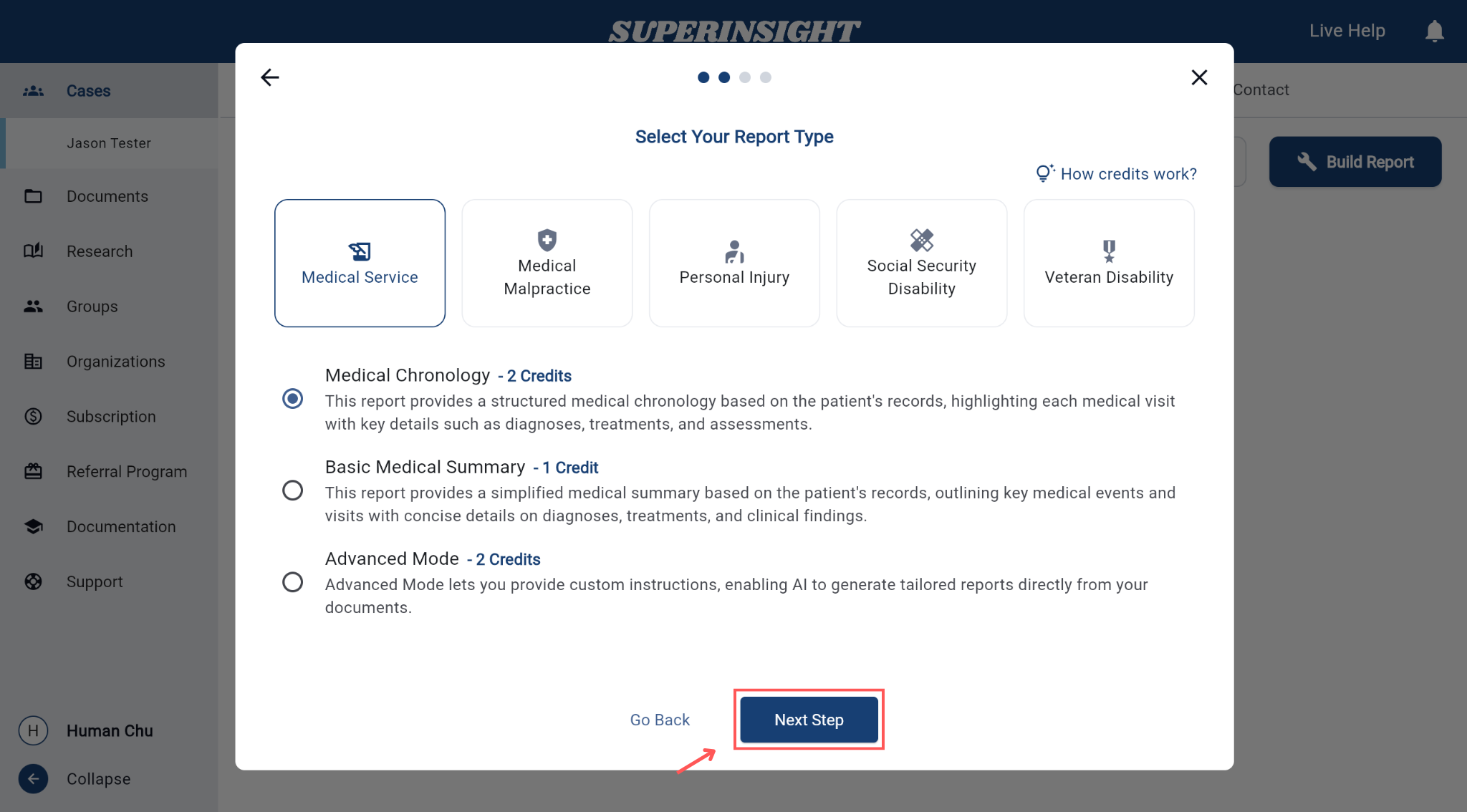Viewport: 1467px width, 812px height.
Task: Click the Medical Chronology option title
Action: (x=408, y=375)
